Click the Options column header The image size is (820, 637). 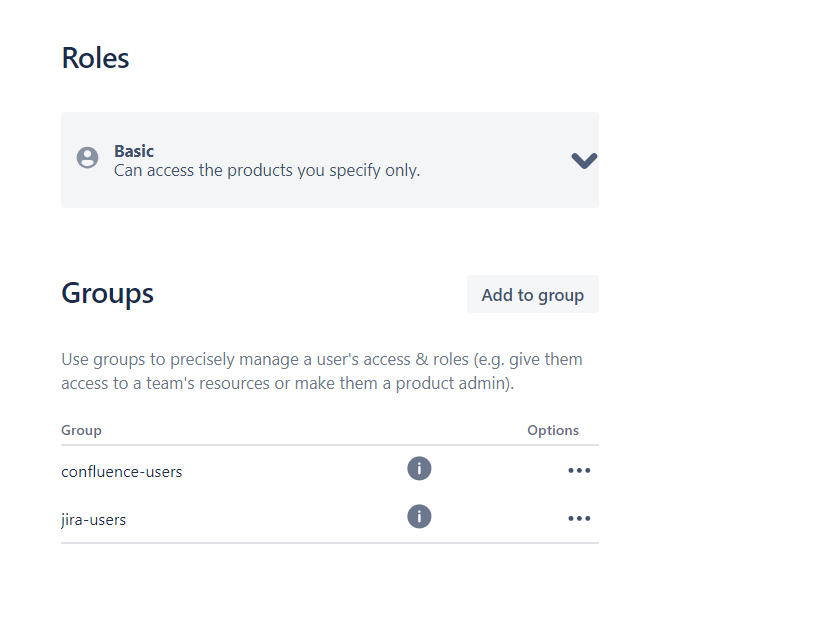tap(553, 430)
